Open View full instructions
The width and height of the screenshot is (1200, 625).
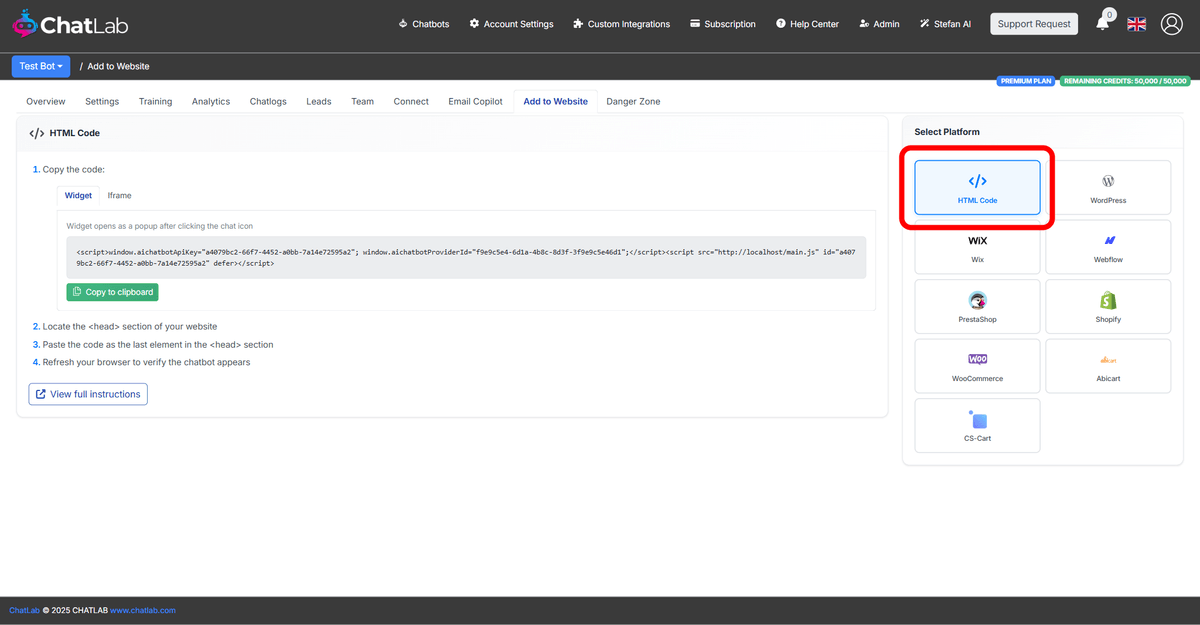click(x=87, y=394)
